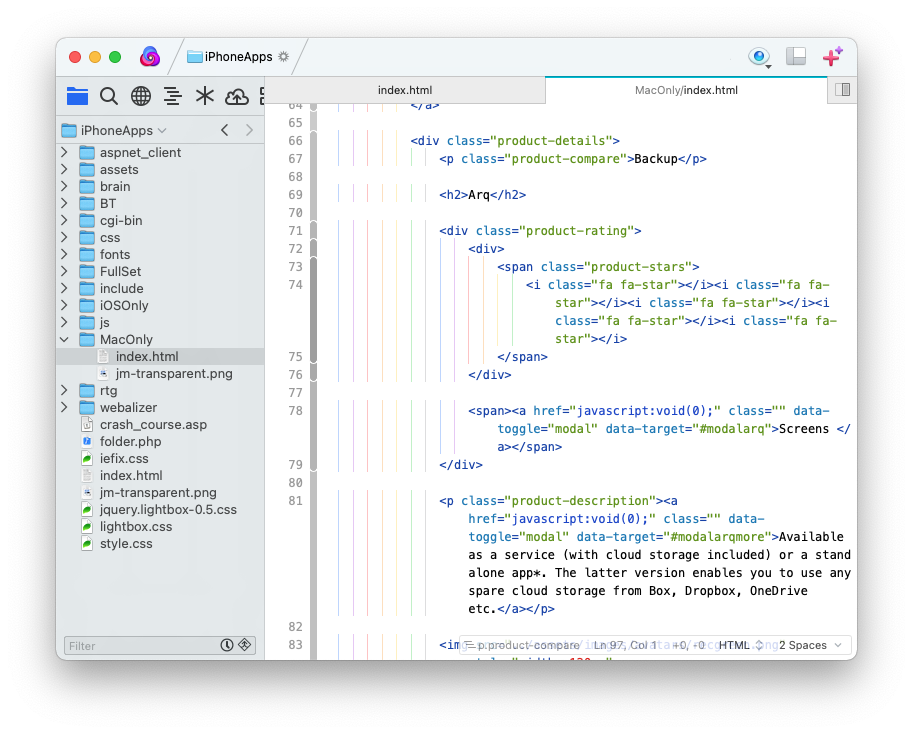
Task: Open the Remote globe sidebar icon
Action: pos(141,96)
